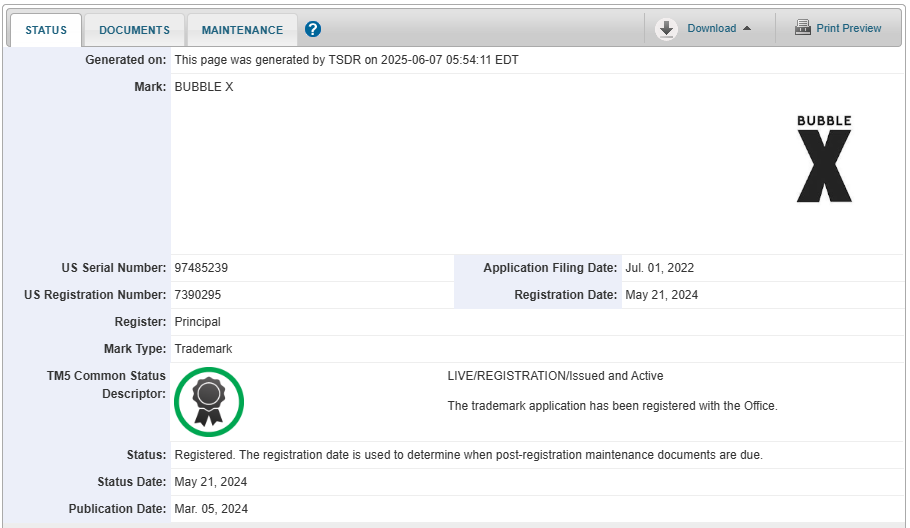This screenshot has width=910, height=528.
Task: Expand the Download dropdown arrow
Action: tap(747, 28)
